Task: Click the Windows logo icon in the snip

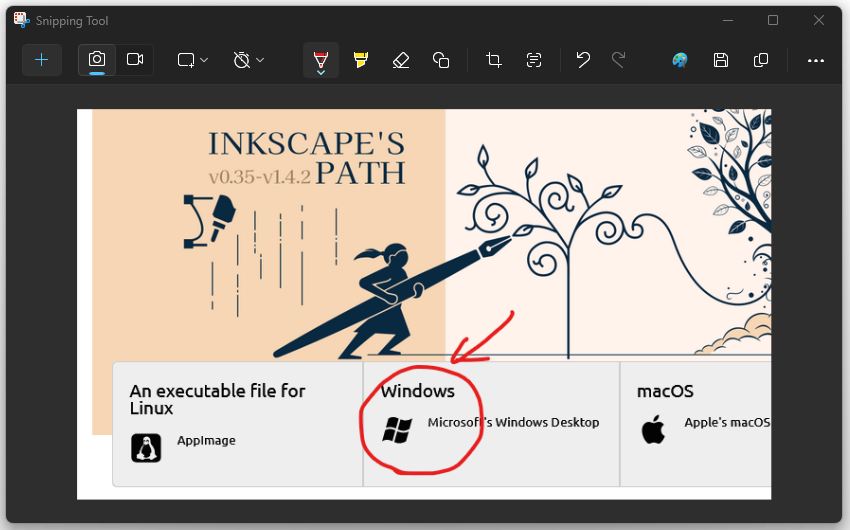Action: pyautogui.click(x=397, y=430)
